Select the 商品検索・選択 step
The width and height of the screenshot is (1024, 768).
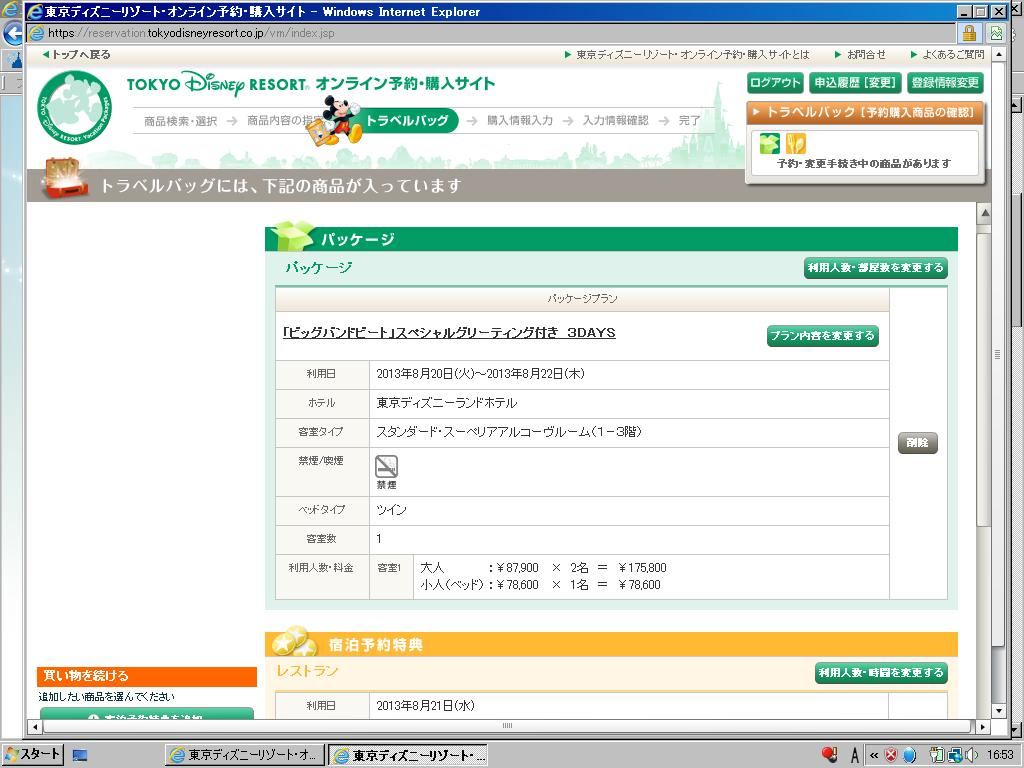click(180, 121)
